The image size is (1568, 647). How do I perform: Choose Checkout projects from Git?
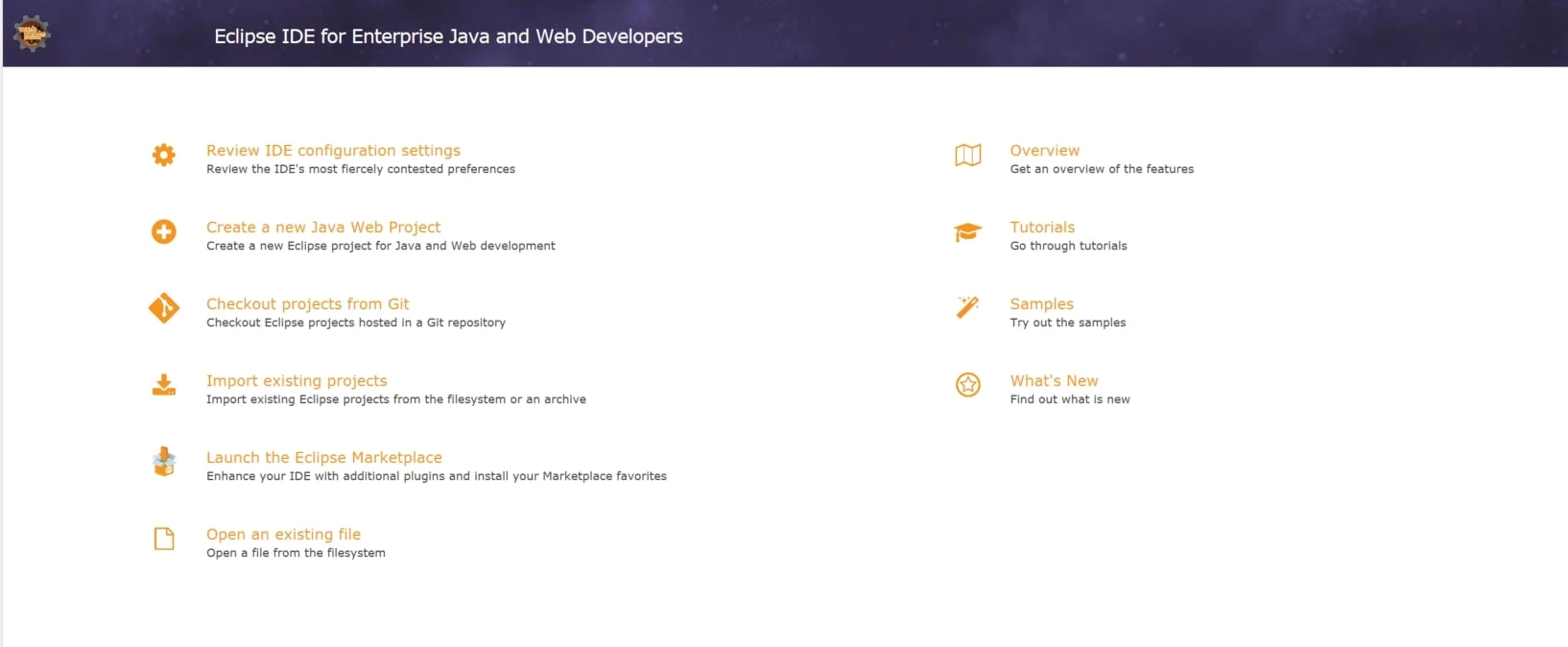point(307,304)
